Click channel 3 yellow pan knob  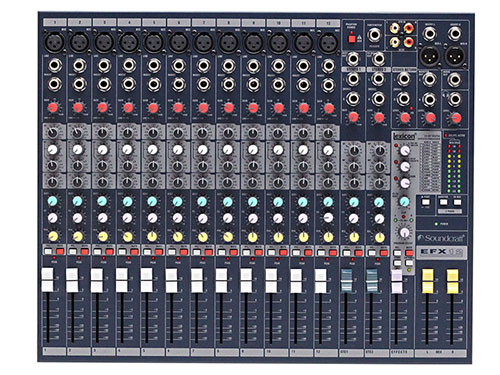pyautogui.click(x=103, y=237)
